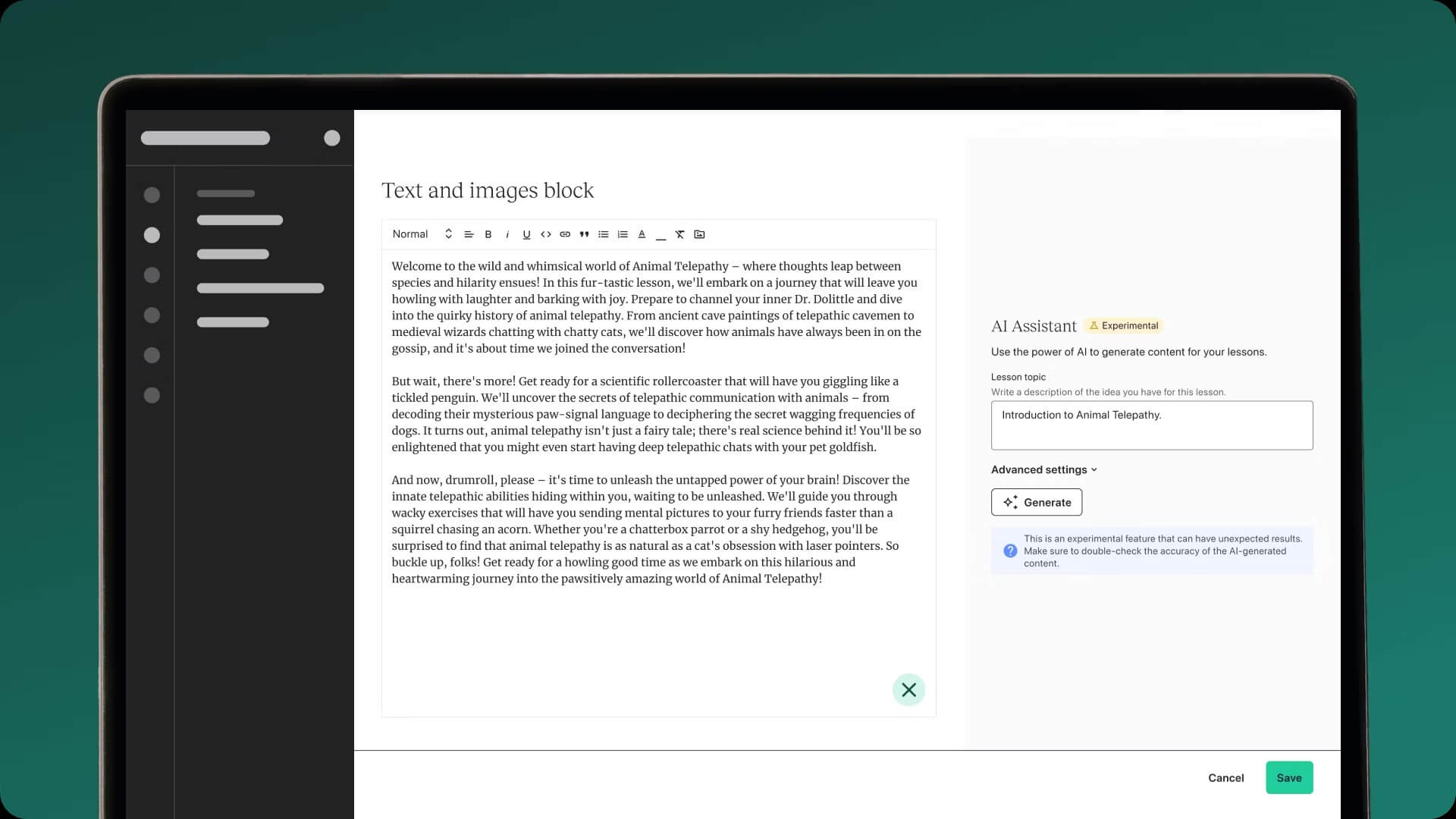Underline the selected text
1456x819 pixels.
coord(526,234)
